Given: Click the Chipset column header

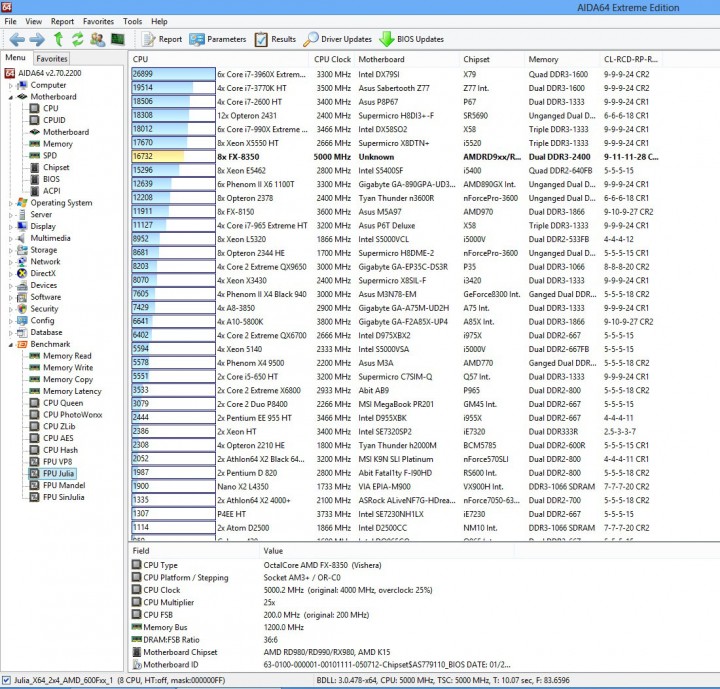Looking at the screenshot, I should click(492, 59).
